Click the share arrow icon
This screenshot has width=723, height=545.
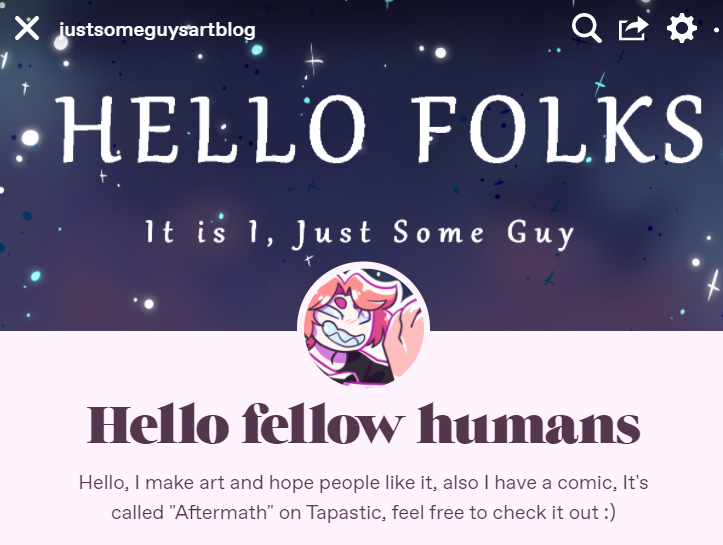(633, 29)
